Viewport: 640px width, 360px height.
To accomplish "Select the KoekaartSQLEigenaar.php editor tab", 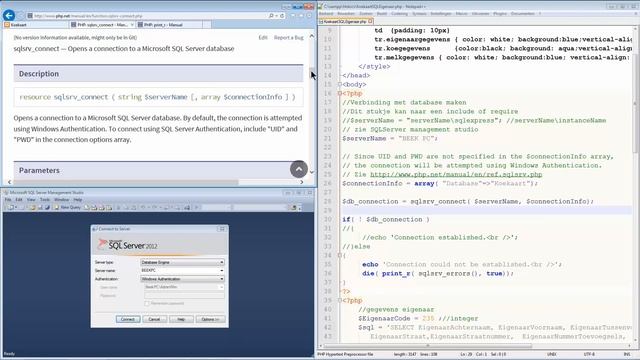I will pyautogui.click(x=344, y=21).
